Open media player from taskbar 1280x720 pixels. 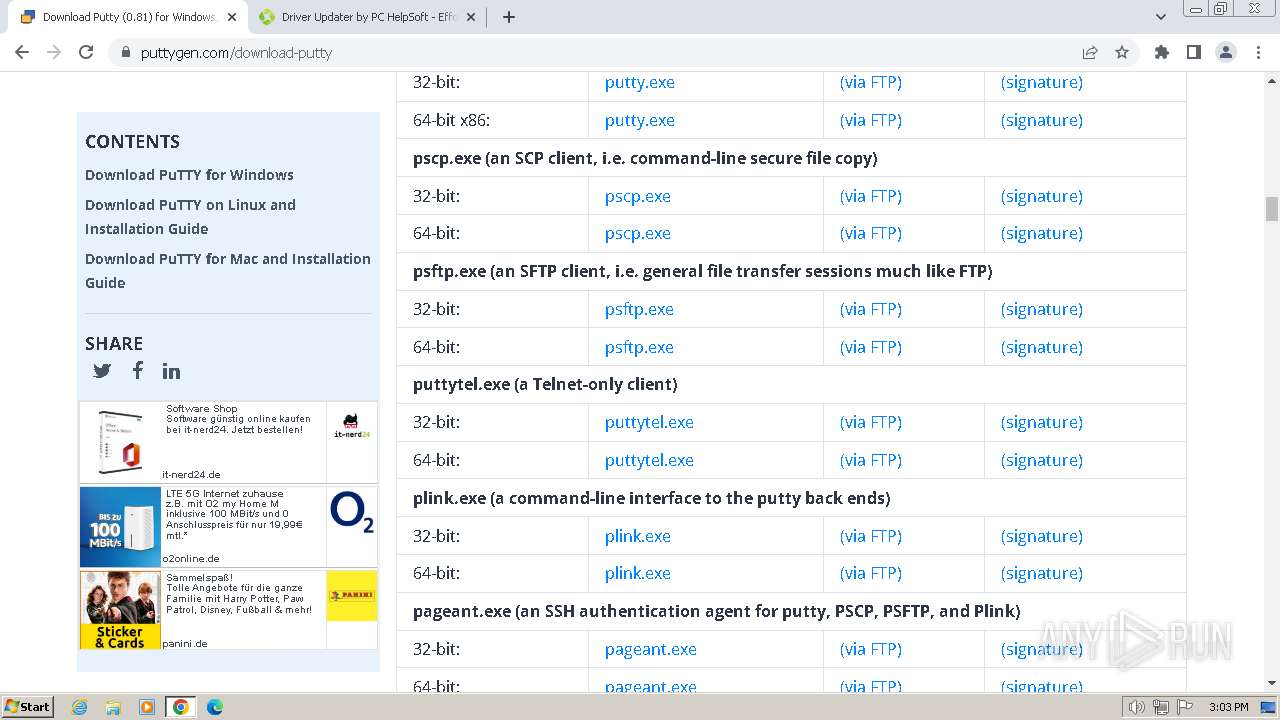pos(147,707)
